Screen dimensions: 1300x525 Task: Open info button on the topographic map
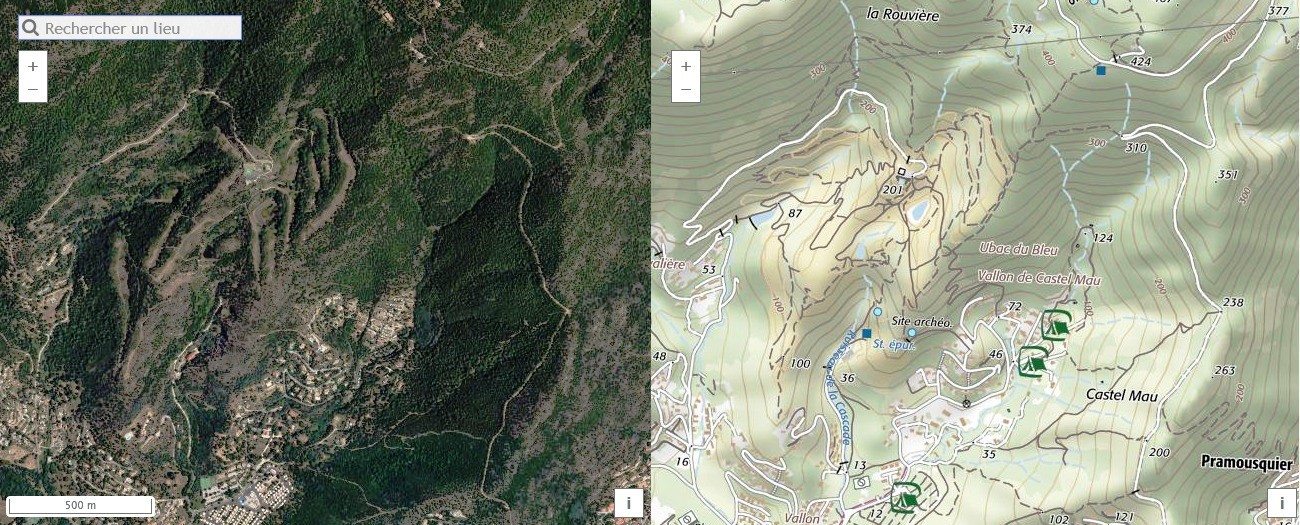[x=1282, y=503]
